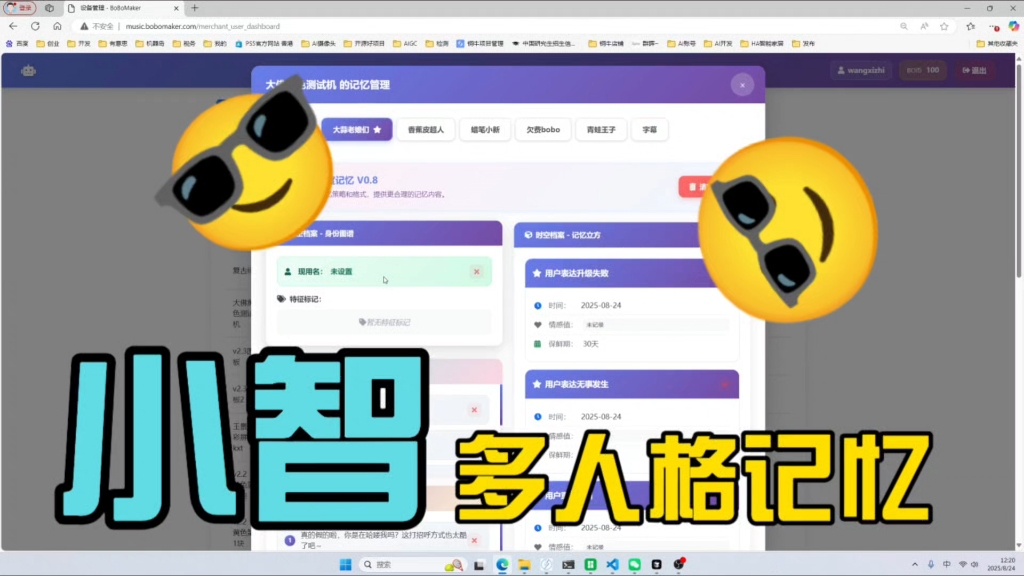The image size is (1024, 576).
Task: Open the 开源好项目 bookmarks folder
Action: click(x=364, y=44)
